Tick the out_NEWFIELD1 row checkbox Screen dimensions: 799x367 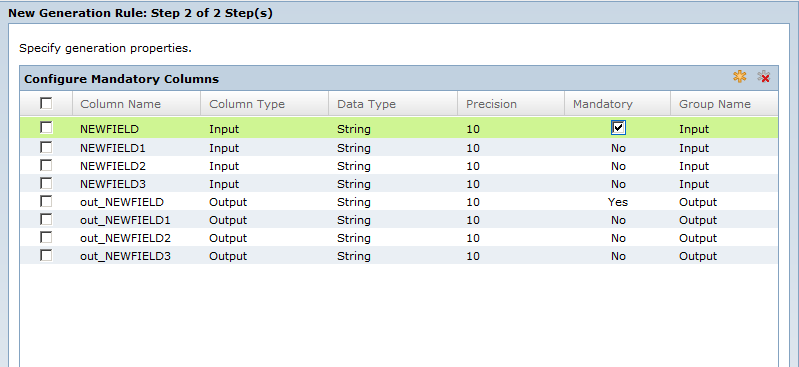[x=46, y=219]
